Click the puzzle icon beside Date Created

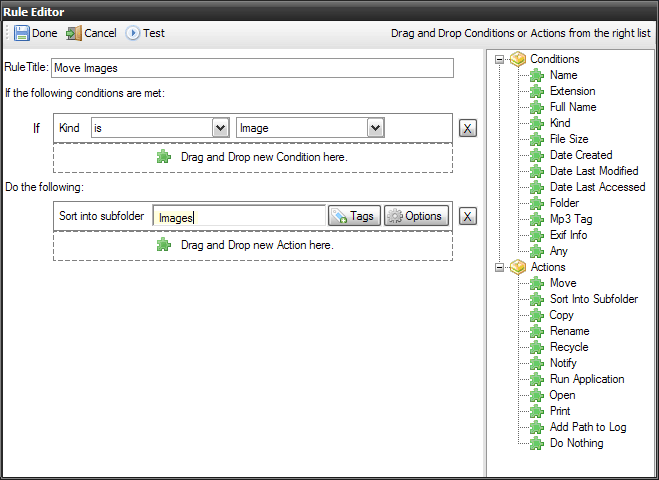[537, 155]
